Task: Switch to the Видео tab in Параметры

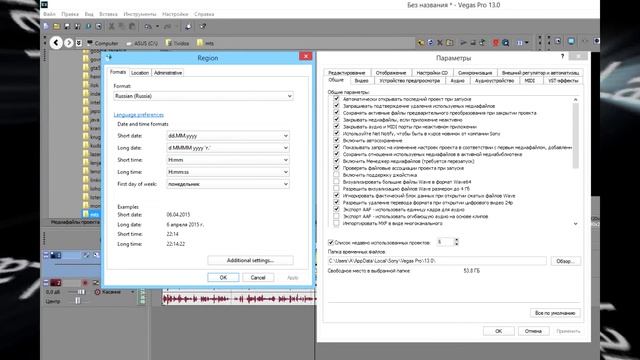Action: [361, 81]
